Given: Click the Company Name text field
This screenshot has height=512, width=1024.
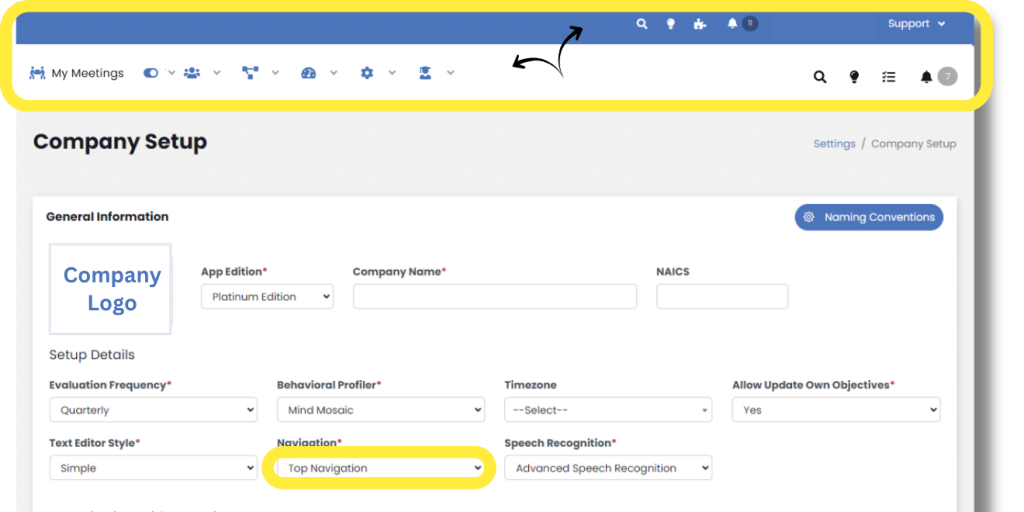Looking at the screenshot, I should coord(494,297).
